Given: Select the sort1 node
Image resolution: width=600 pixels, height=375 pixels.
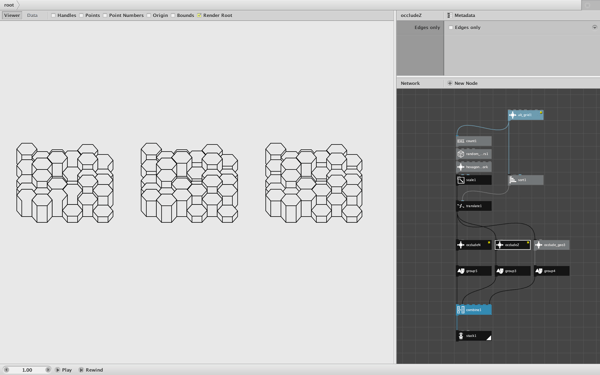Looking at the screenshot, I should 526,180.
